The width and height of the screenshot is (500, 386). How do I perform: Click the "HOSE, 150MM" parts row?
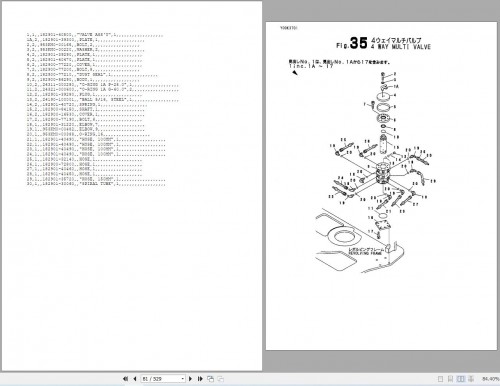pos(96,179)
